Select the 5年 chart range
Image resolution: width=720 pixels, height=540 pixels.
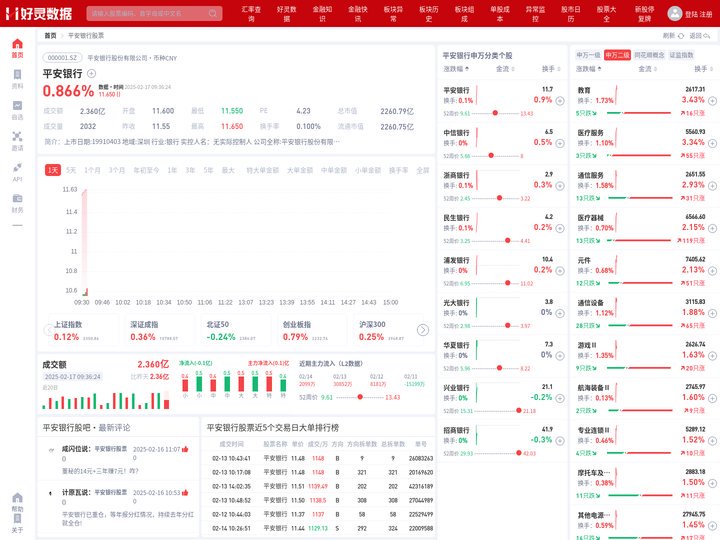pyautogui.click(x=208, y=170)
